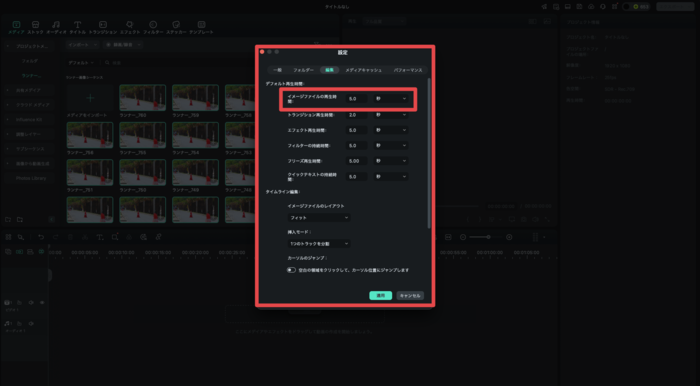Click the トランジション再生時間 2.0 field
The width and height of the screenshot is (700, 386).
click(x=356, y=115)
